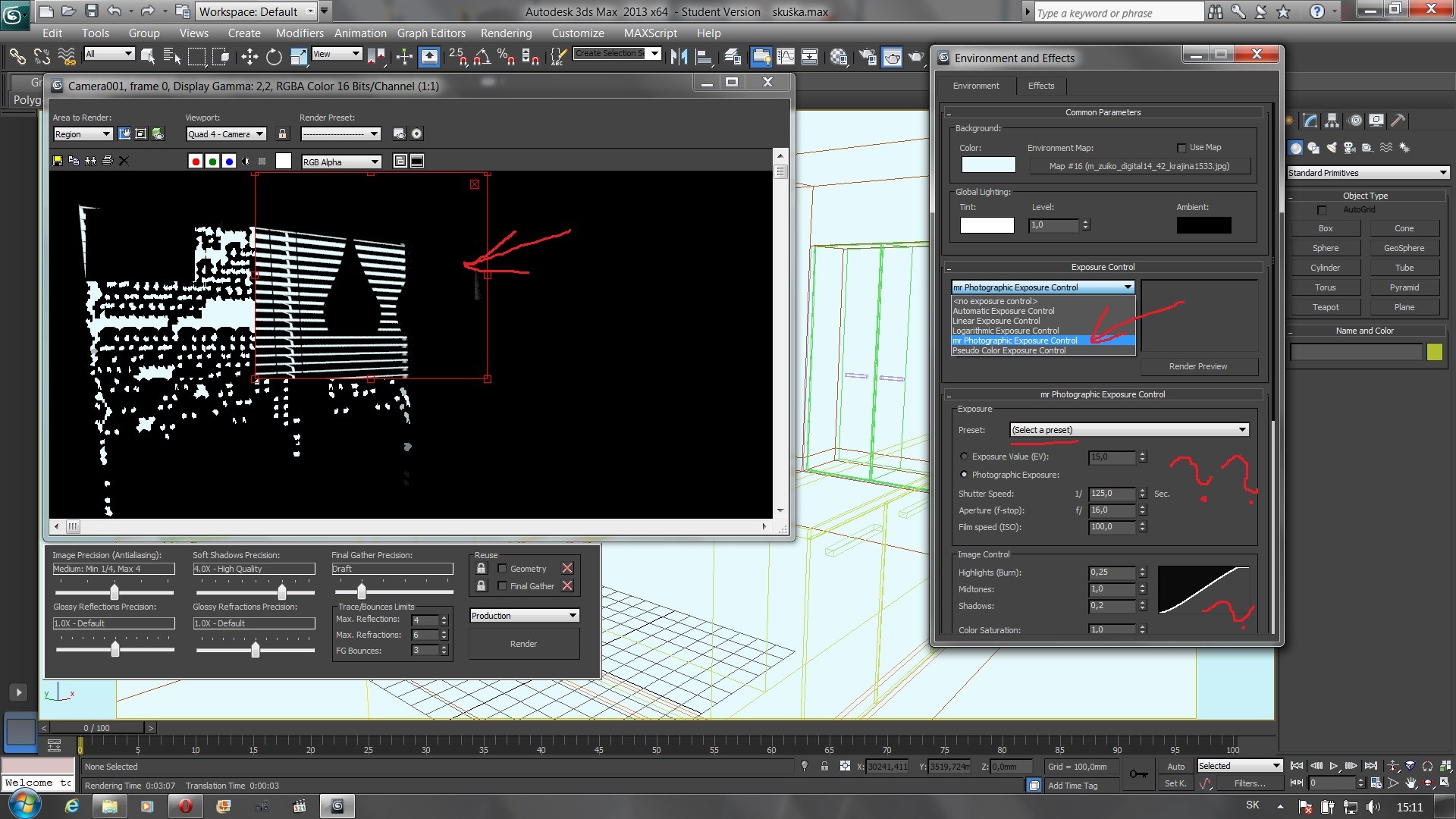Select the Select and Move tool
Viewport: 1456px width, 819px height.
pyautogui.click(x=249, y=56)
